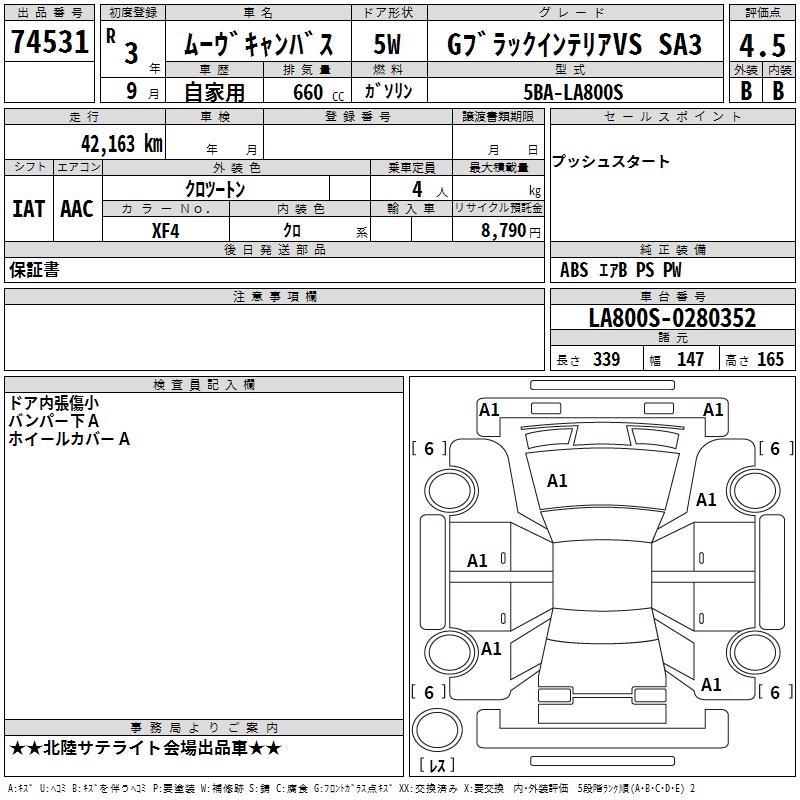Click the sales point プッシュスタート
Image resolution: width=800 pixels, height=800 pixels.
610,161
